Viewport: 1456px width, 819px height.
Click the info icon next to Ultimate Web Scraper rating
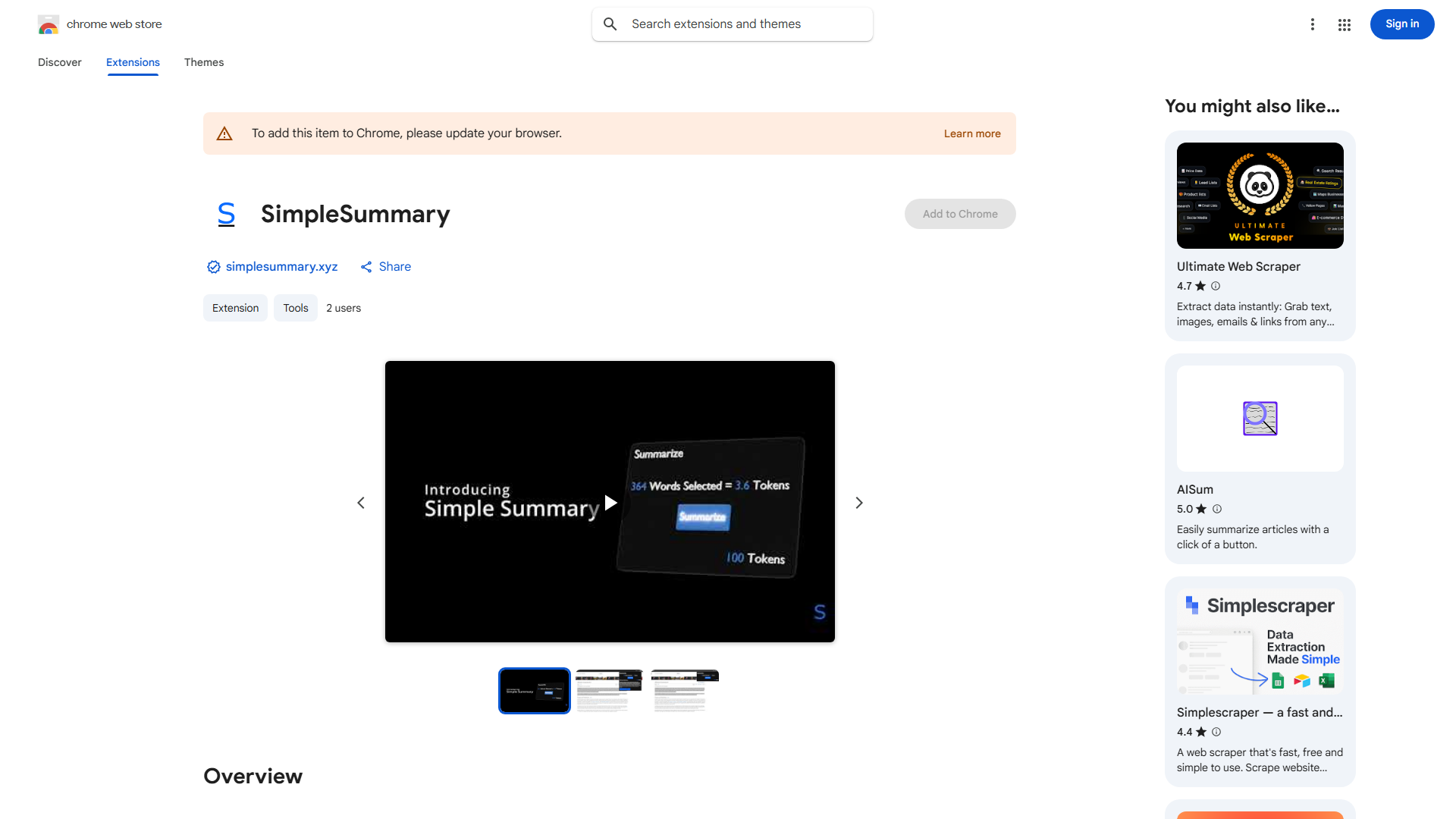1216,286
